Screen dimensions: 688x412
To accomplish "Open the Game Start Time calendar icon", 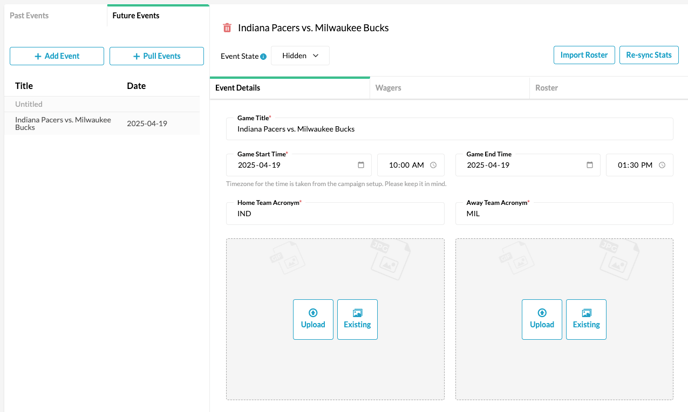I will click(x=361, y=165).
